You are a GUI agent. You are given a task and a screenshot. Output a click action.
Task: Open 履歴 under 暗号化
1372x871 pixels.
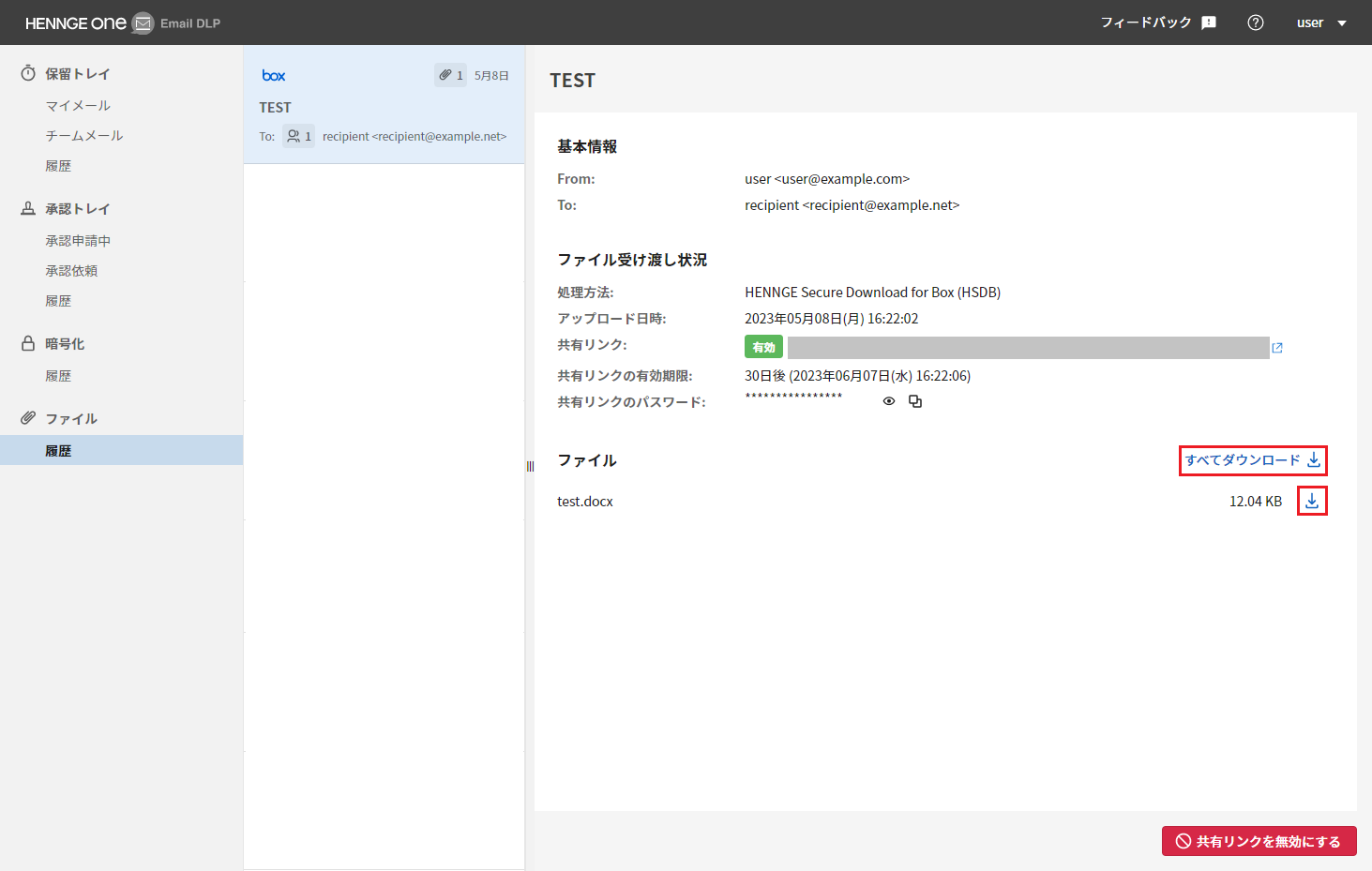click(x=58, y=376)
